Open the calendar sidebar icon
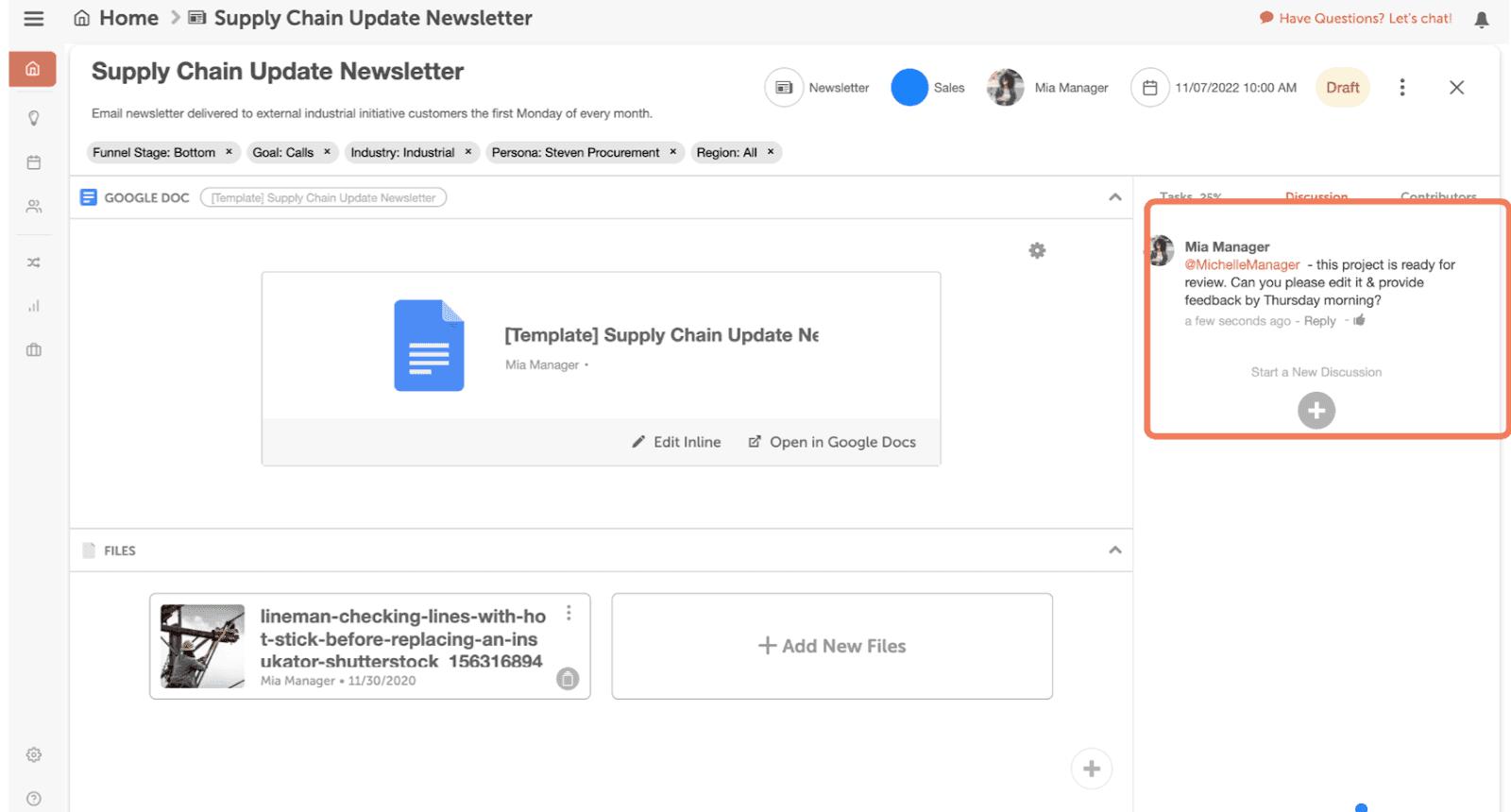The width and height of the screenshot is (1511, 812). click(34, 162)
